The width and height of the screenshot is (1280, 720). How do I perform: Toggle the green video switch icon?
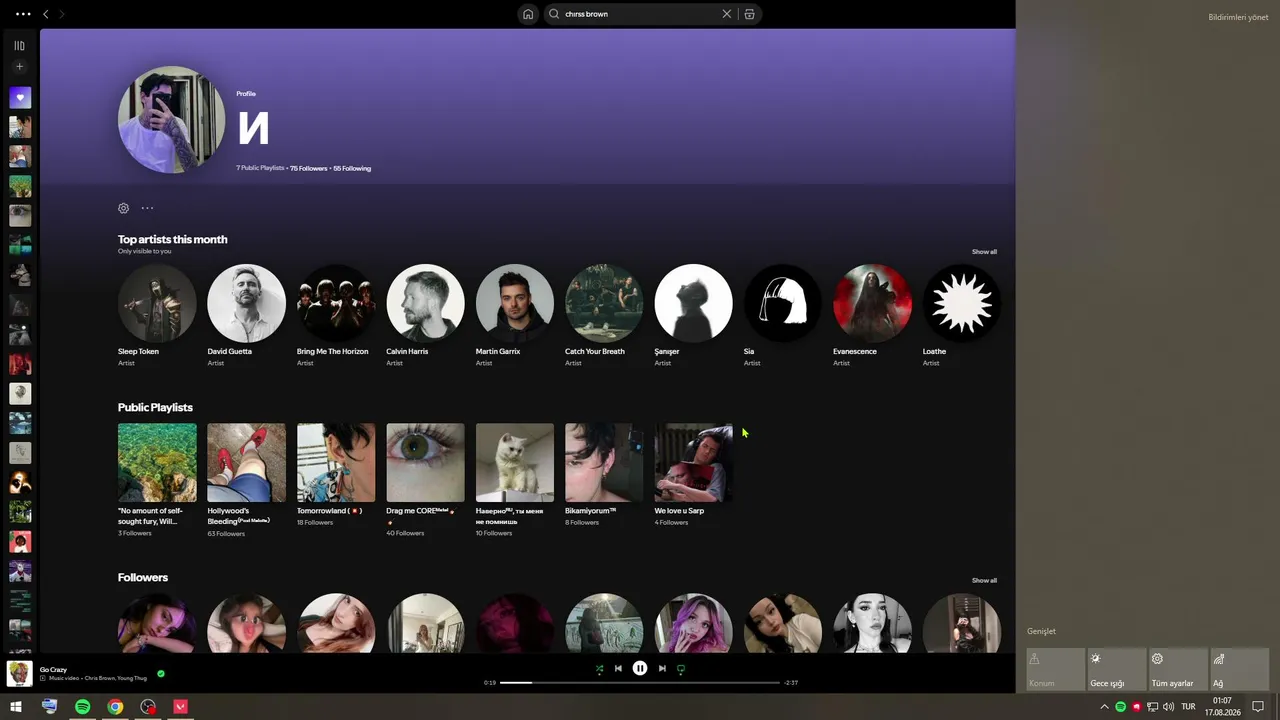(681, 669)
